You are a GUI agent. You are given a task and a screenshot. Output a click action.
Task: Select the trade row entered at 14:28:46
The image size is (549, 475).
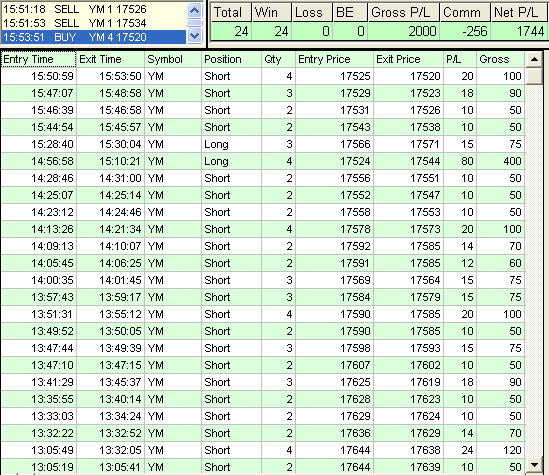(x=263, y=178)
